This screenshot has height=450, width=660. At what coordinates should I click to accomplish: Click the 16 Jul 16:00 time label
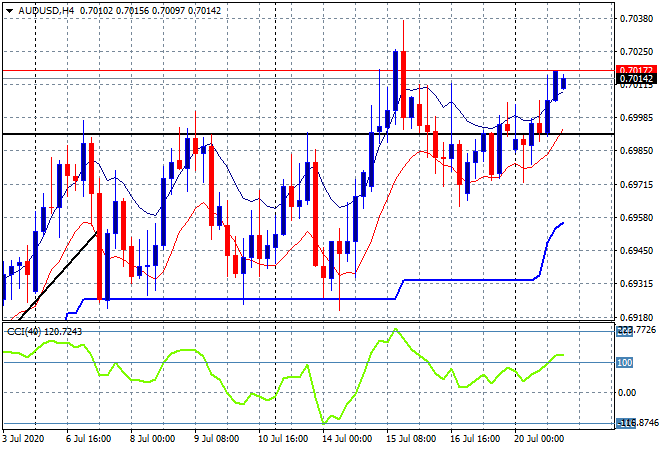(x=475, y=439)
